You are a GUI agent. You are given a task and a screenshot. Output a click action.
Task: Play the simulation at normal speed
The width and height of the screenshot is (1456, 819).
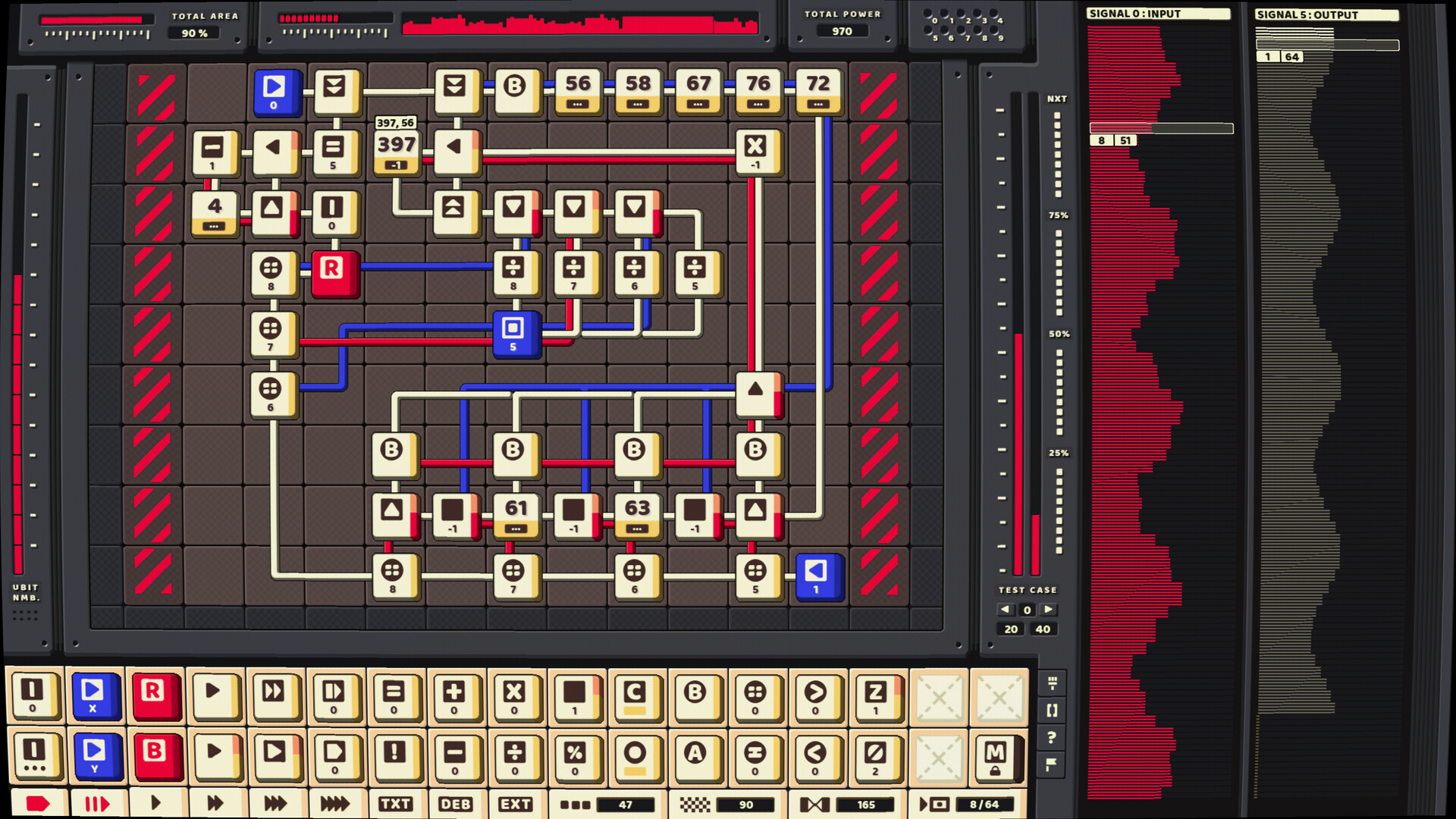[155, 804]
